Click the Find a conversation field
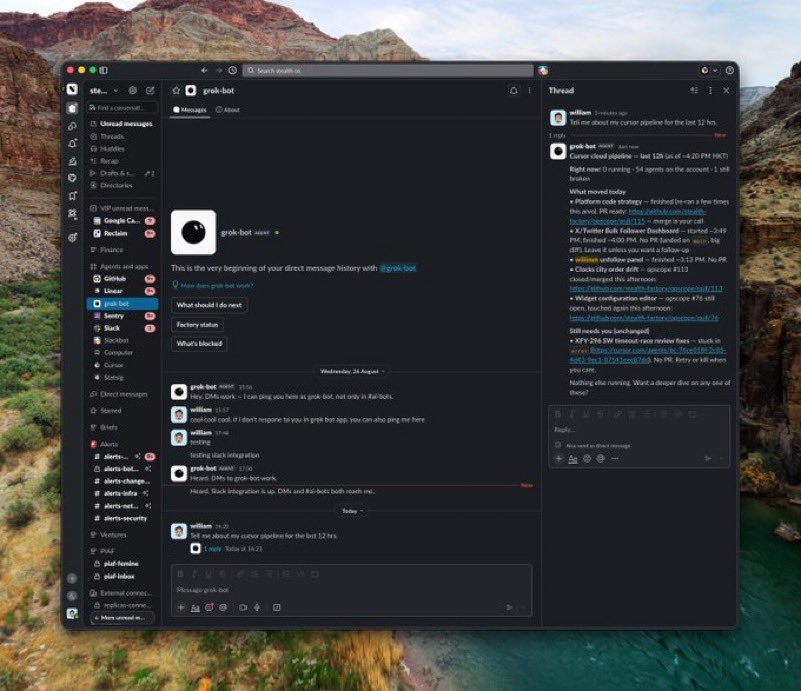 [123, 108]
